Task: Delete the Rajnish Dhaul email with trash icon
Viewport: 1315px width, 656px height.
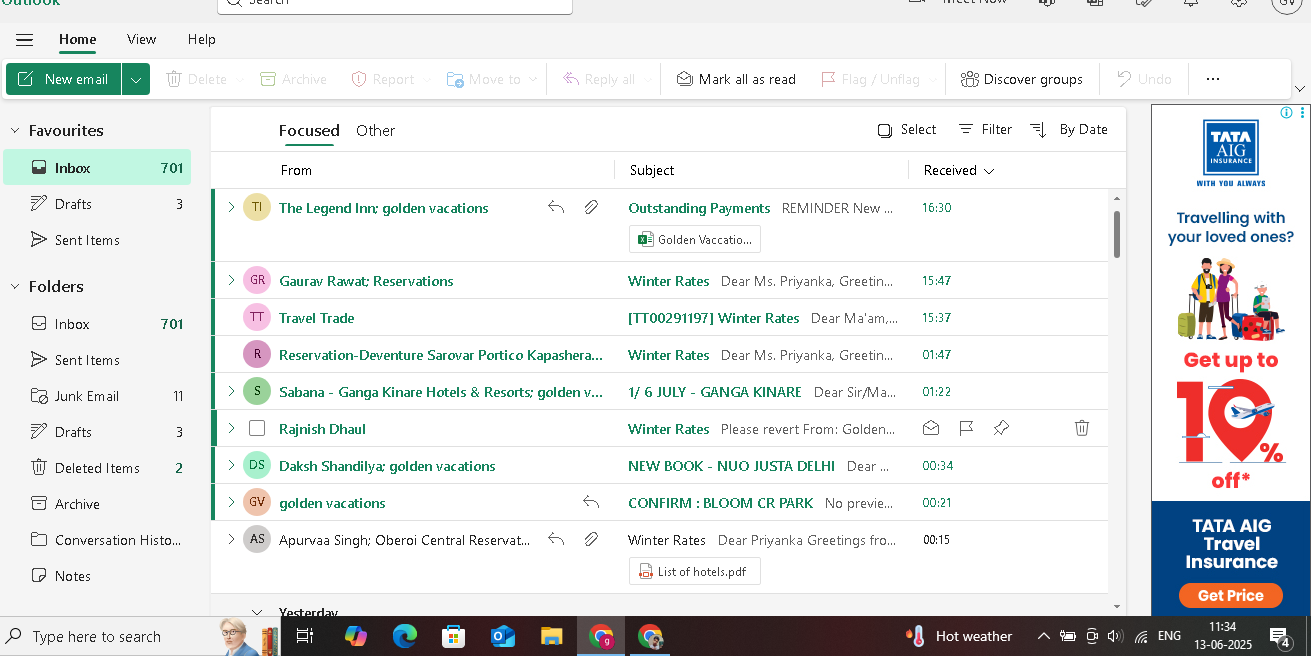Action: 1081,428
